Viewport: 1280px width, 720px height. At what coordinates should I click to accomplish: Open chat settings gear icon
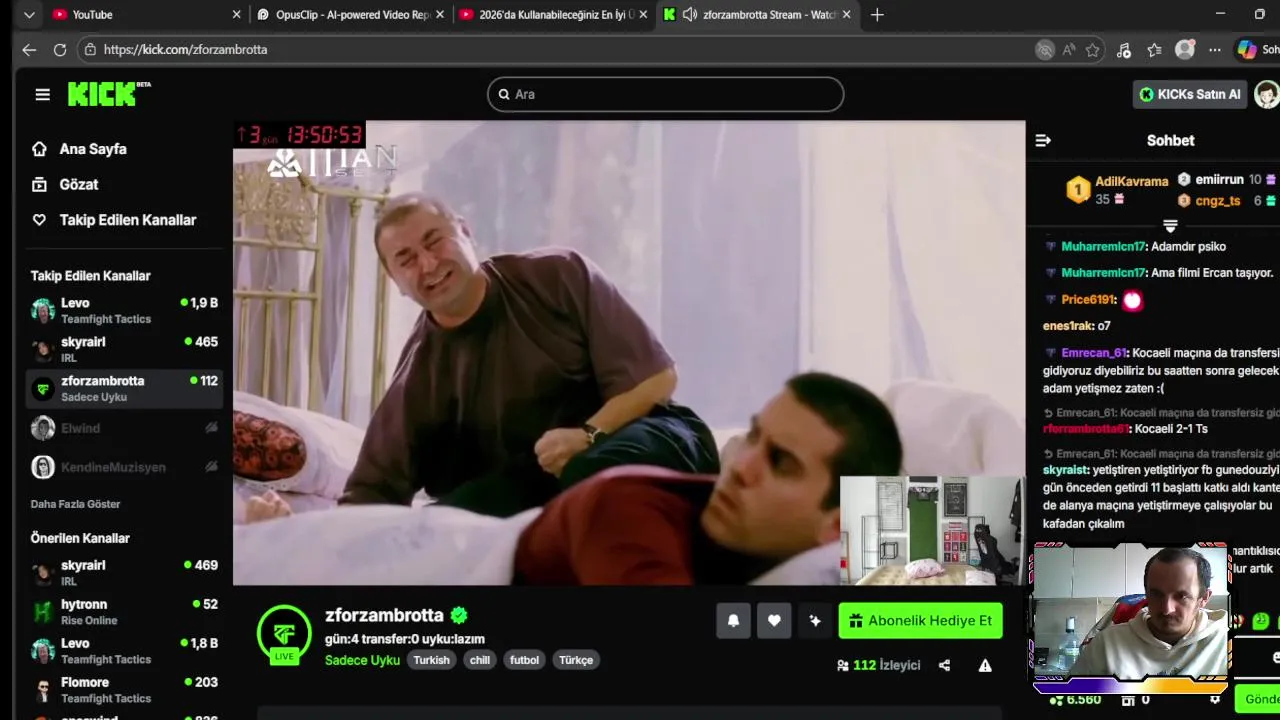pyautogui.click(x=1215, y=699)
